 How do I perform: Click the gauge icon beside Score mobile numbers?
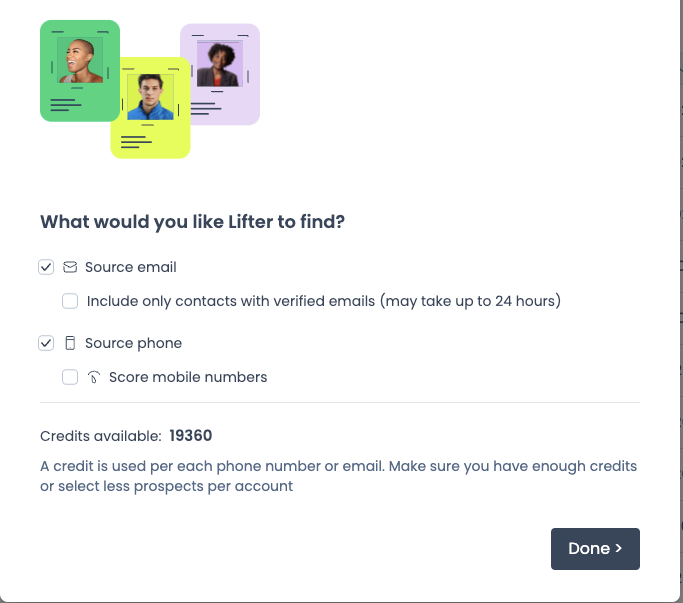tap(94, 377)
